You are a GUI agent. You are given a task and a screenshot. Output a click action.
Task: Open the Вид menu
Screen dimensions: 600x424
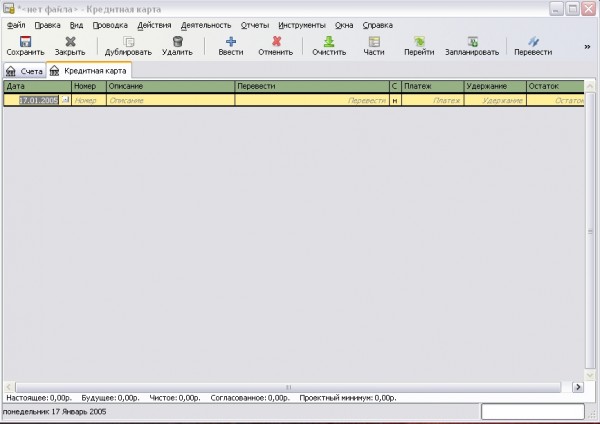77,25
